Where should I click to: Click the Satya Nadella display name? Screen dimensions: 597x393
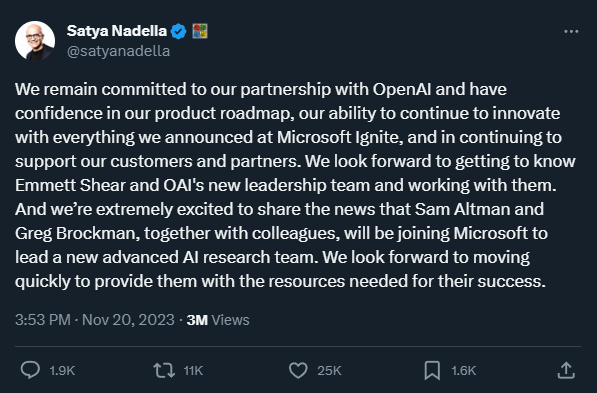pos(117,31)
